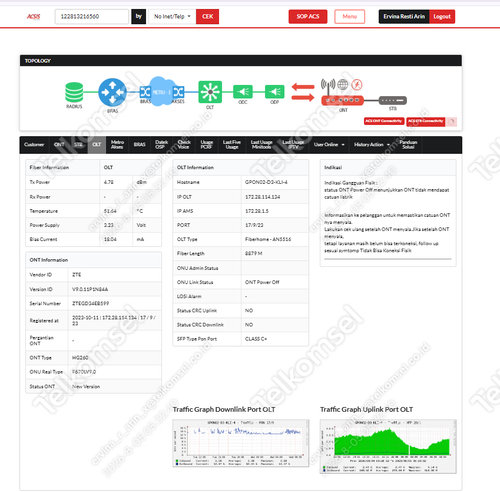Select the red ONT modem icon
Screen dimensions: 500x492
[342, 100]
